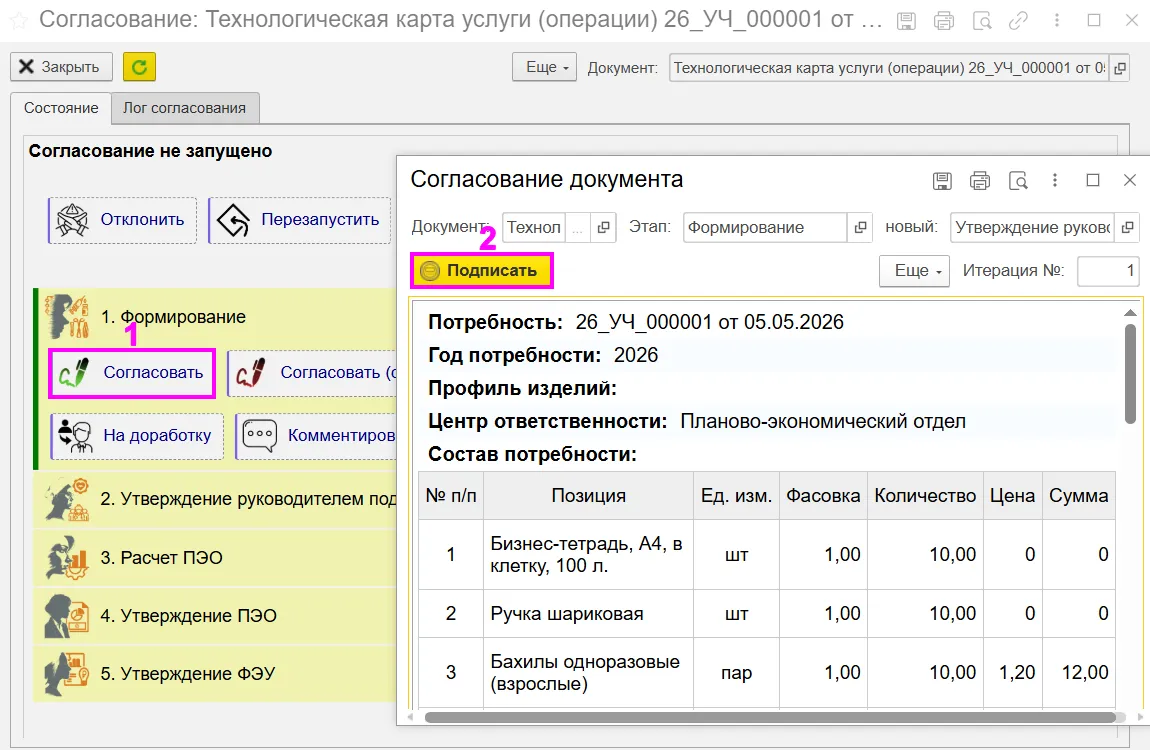Open three-dot menu in Согласование документа dialog
1150x750 pixels.
pyautogui.click(x=1055, y=180)
